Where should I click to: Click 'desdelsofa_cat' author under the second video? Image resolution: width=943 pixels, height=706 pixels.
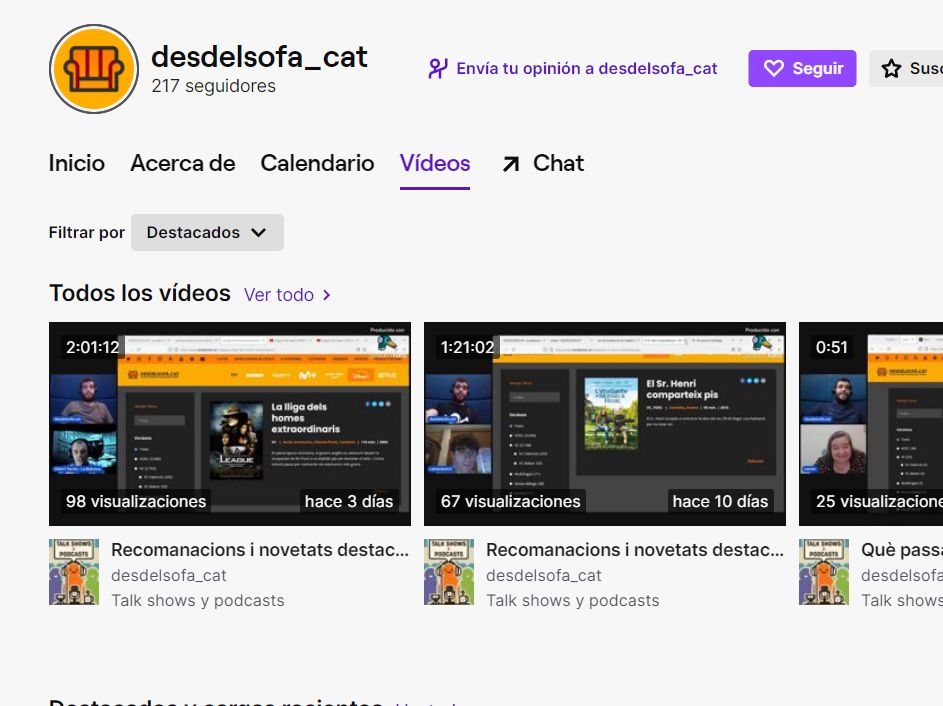point(544,576)
